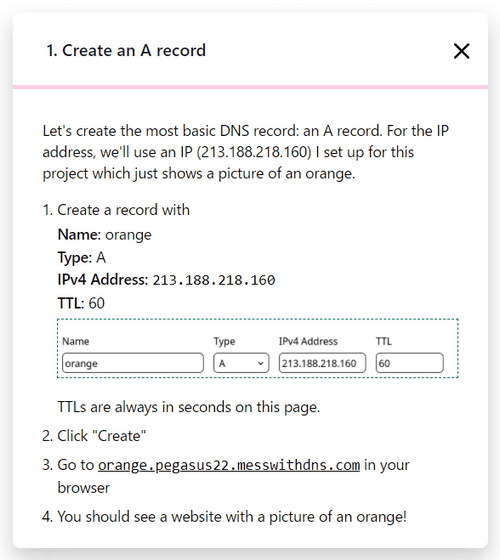
Task: Click the Name label above the form field
Action: pyautogui.click(x=75, y=341)
